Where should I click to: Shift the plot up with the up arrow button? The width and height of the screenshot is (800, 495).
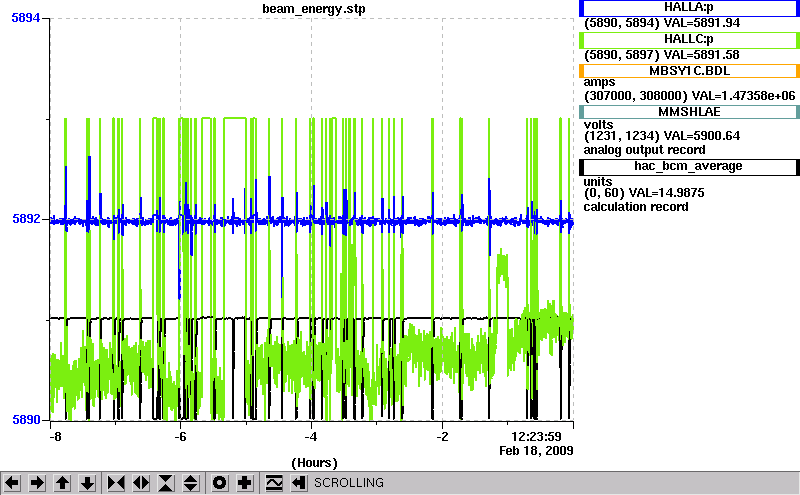pos(62,483)
